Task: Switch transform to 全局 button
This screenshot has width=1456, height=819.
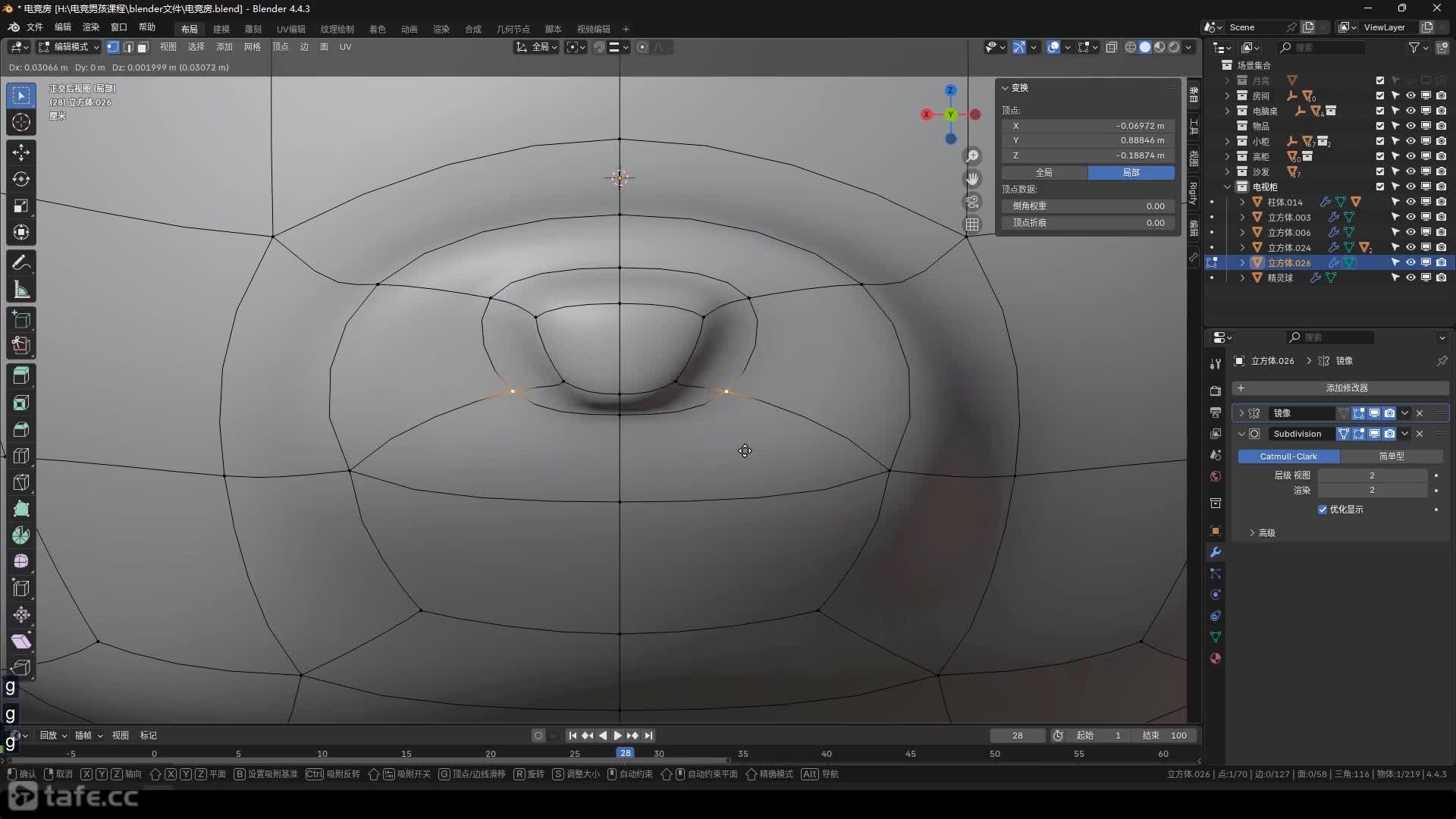Action: coord(1044,173)
